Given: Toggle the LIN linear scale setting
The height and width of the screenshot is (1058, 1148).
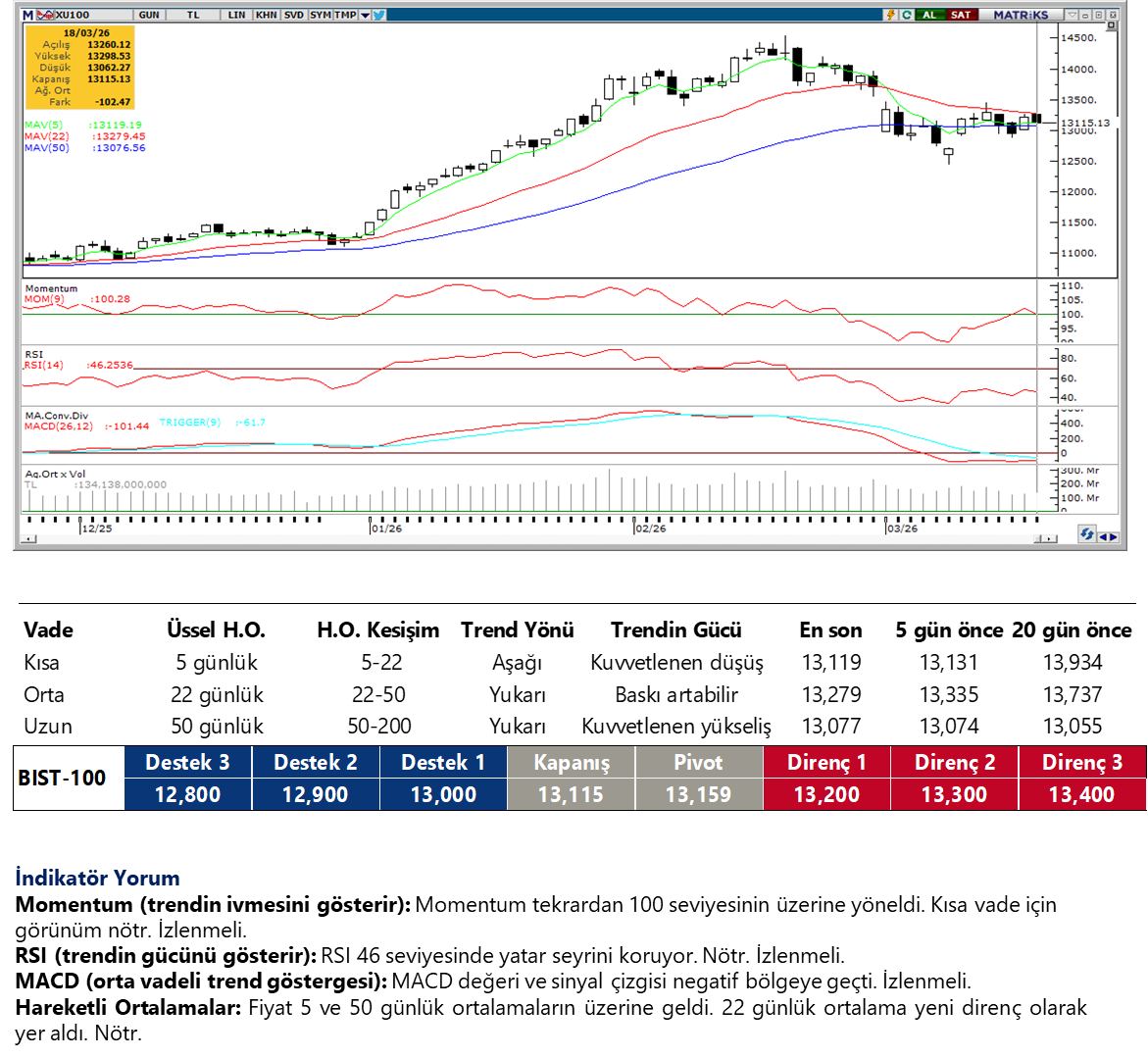Looking at the screenshot, I should point(236,15).
